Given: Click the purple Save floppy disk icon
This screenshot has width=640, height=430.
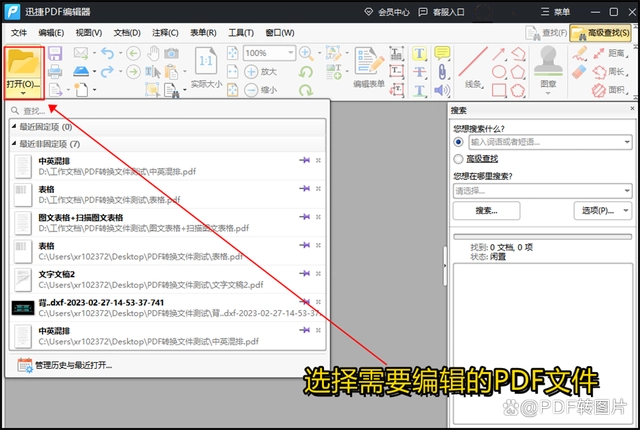Looking at the screenshot, I should click(x=55, y=53).
